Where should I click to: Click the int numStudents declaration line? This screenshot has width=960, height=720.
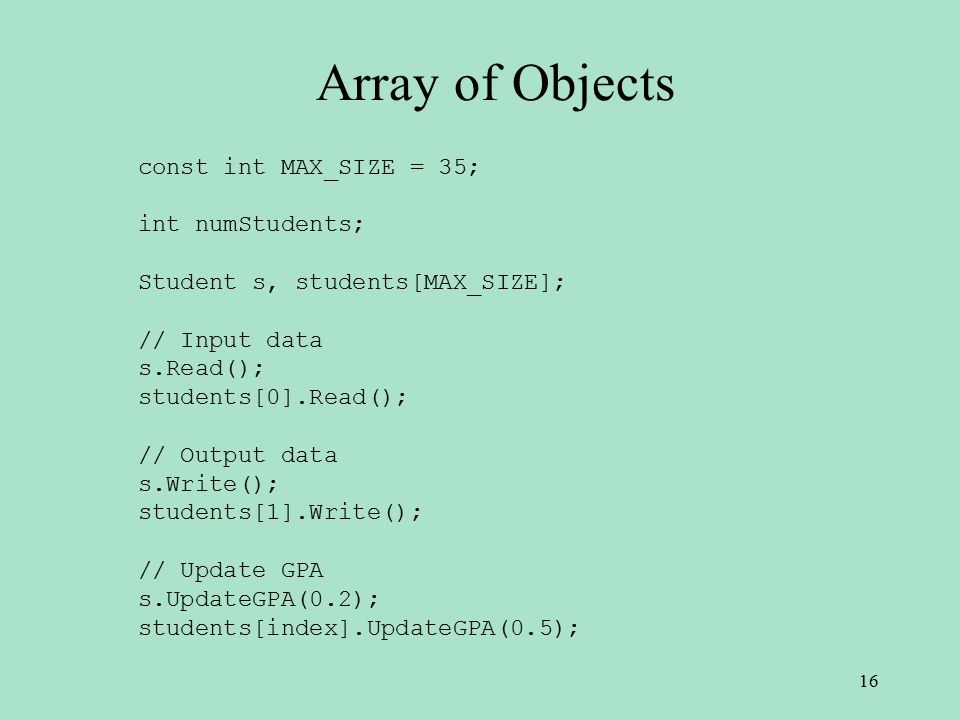[251, 224]
